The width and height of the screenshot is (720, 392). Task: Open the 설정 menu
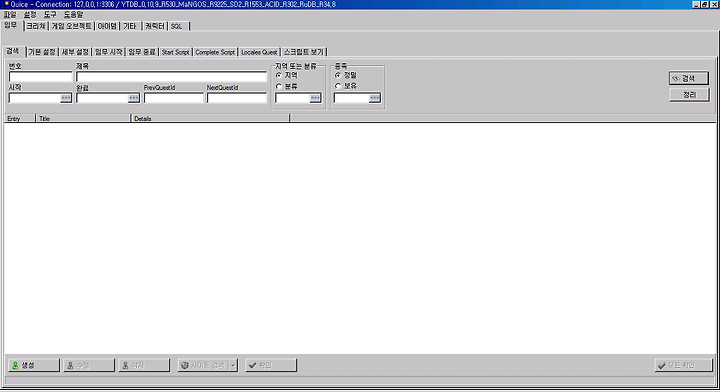click(x=30, y=15)
